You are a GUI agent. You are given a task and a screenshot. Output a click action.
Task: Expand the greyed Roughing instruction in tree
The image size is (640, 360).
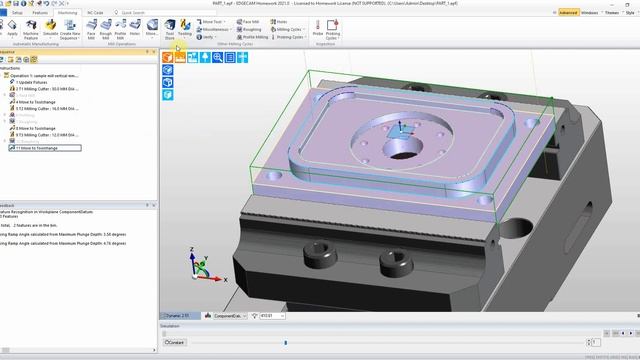5,122
